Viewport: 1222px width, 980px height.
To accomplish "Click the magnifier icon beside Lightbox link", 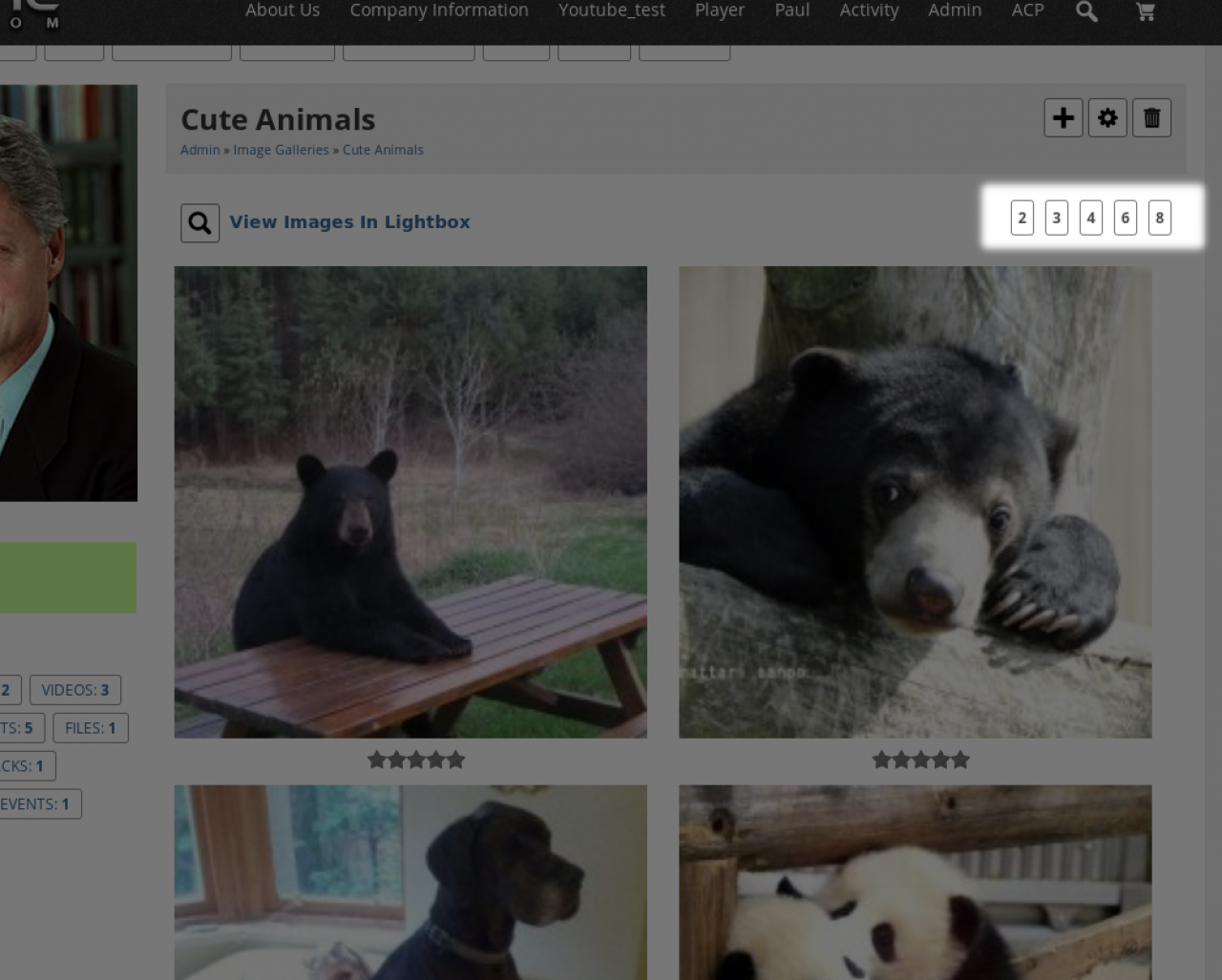I will (200, 223).
